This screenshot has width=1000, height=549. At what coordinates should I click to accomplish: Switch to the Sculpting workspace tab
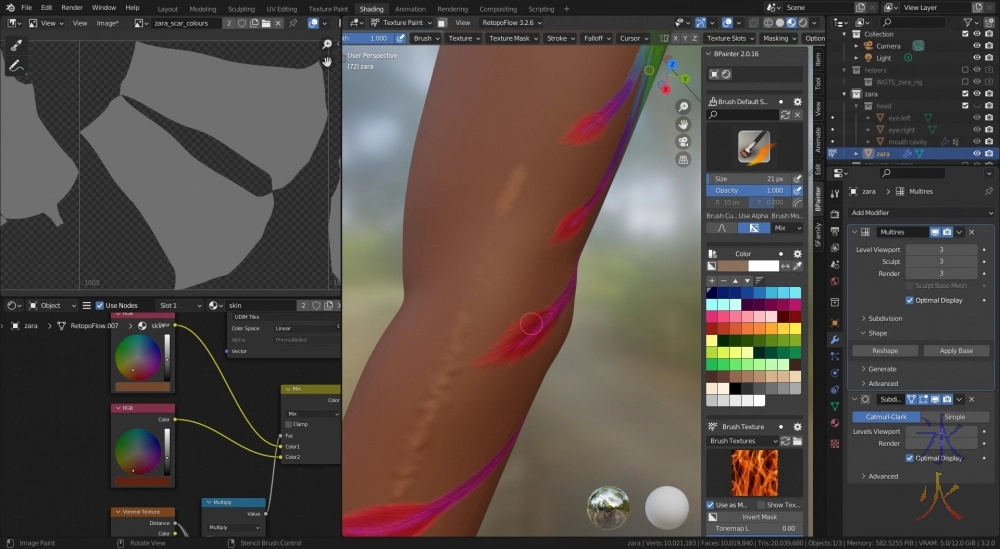pos(241,8)
